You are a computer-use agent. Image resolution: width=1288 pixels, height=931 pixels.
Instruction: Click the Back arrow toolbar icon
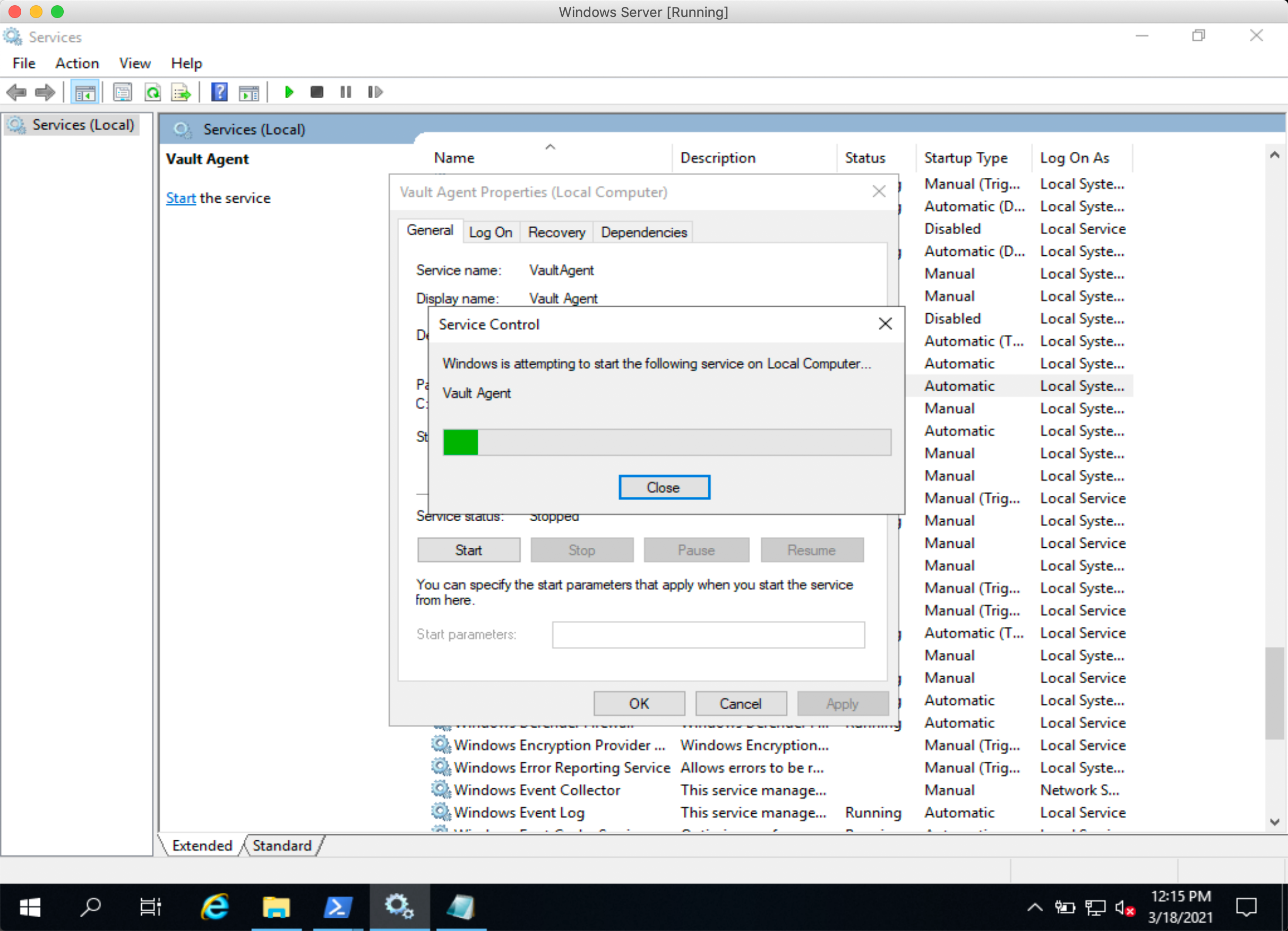[x=16, y=92]
